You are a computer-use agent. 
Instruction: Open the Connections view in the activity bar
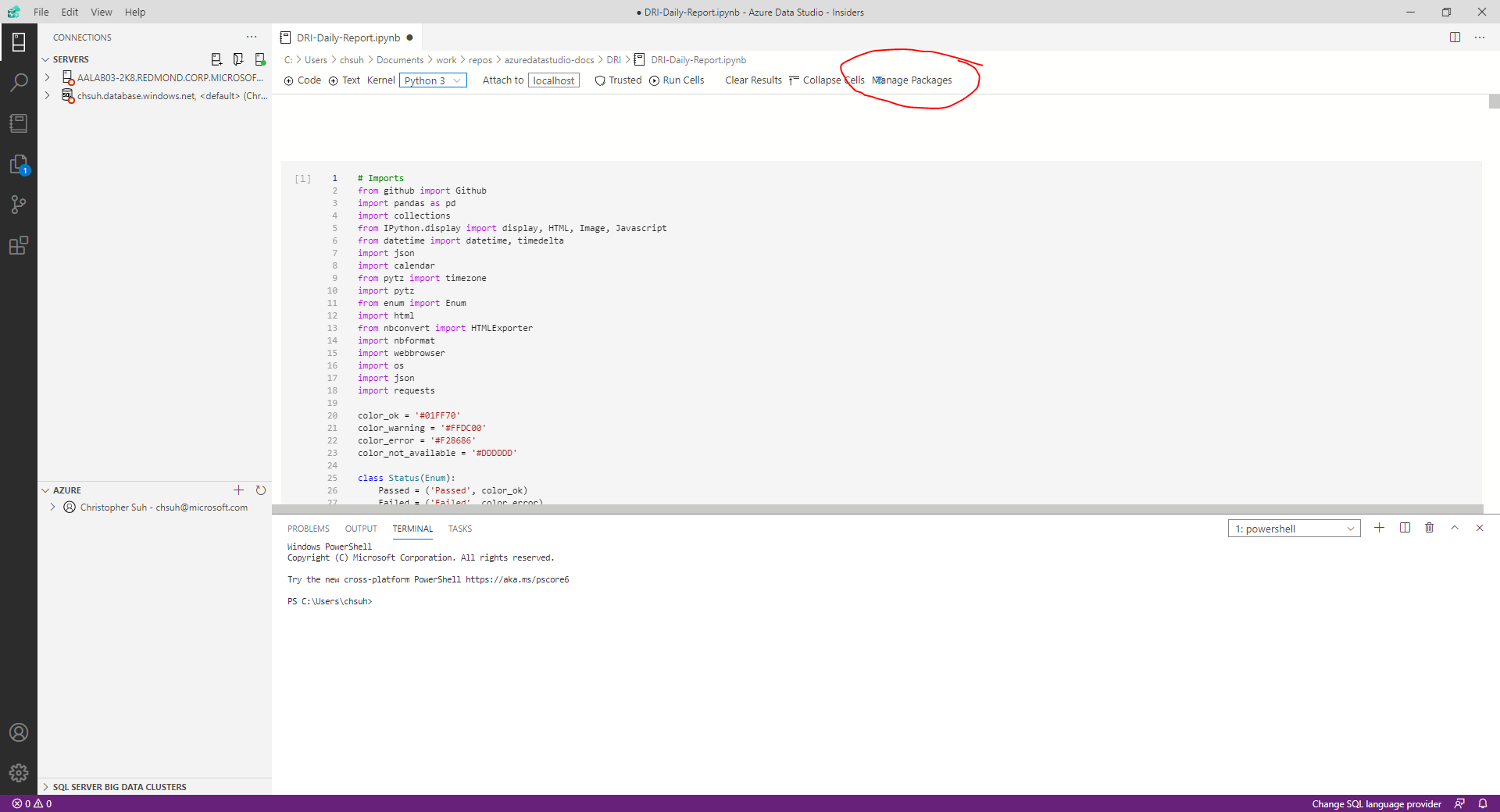19,42
